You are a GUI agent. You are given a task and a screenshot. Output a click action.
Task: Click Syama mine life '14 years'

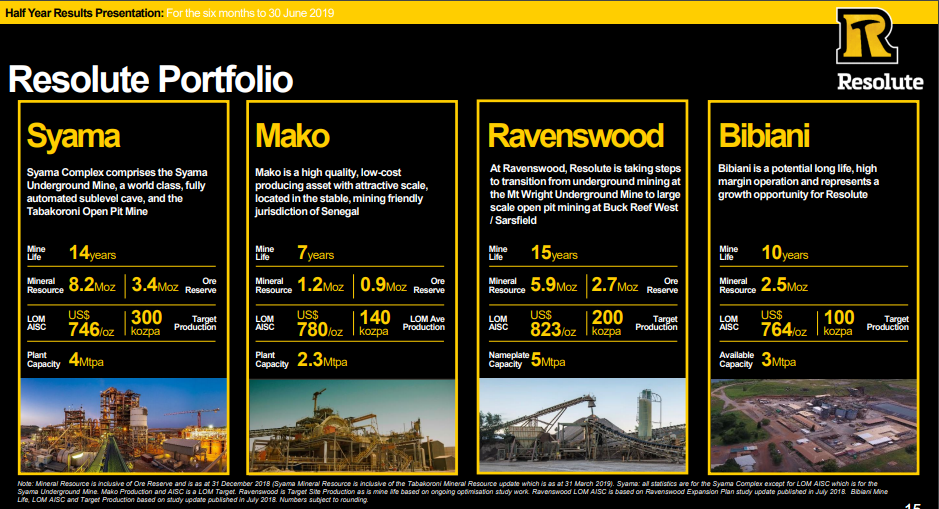tap(92, 253)
